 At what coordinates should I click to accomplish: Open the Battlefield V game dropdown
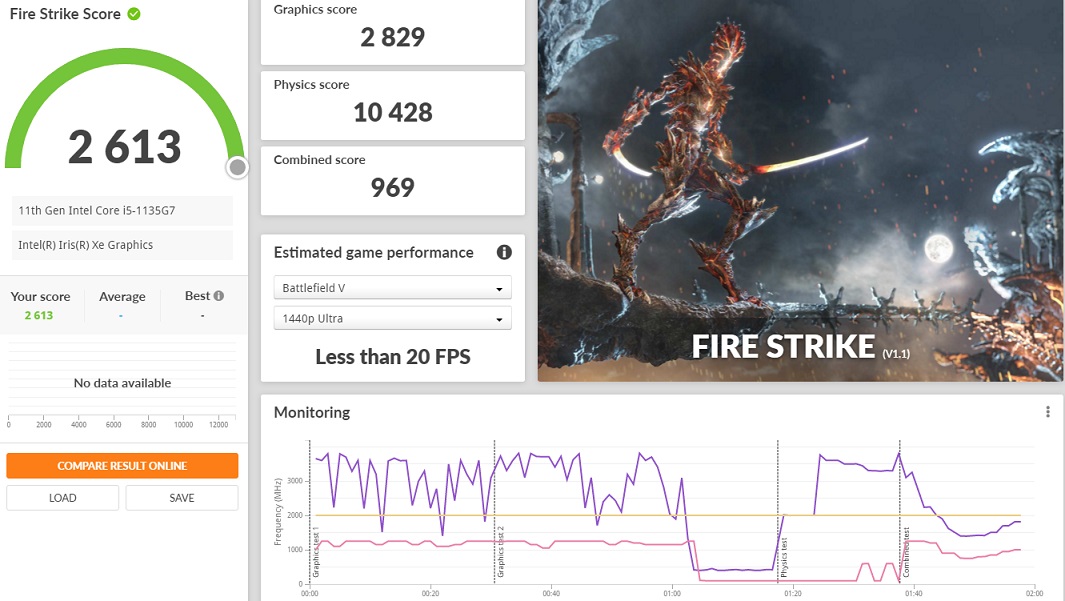point(393,287)
